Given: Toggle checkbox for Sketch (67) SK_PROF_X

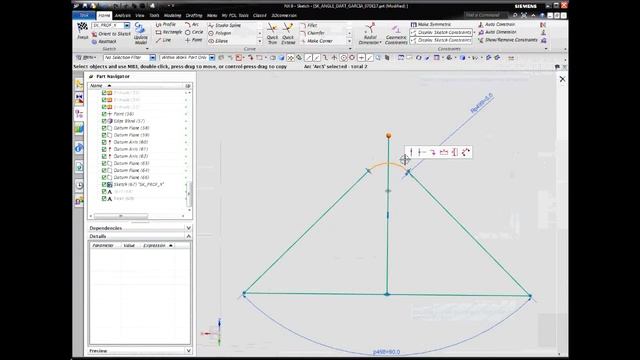Looking at the screenshot, I should (104, 184).
